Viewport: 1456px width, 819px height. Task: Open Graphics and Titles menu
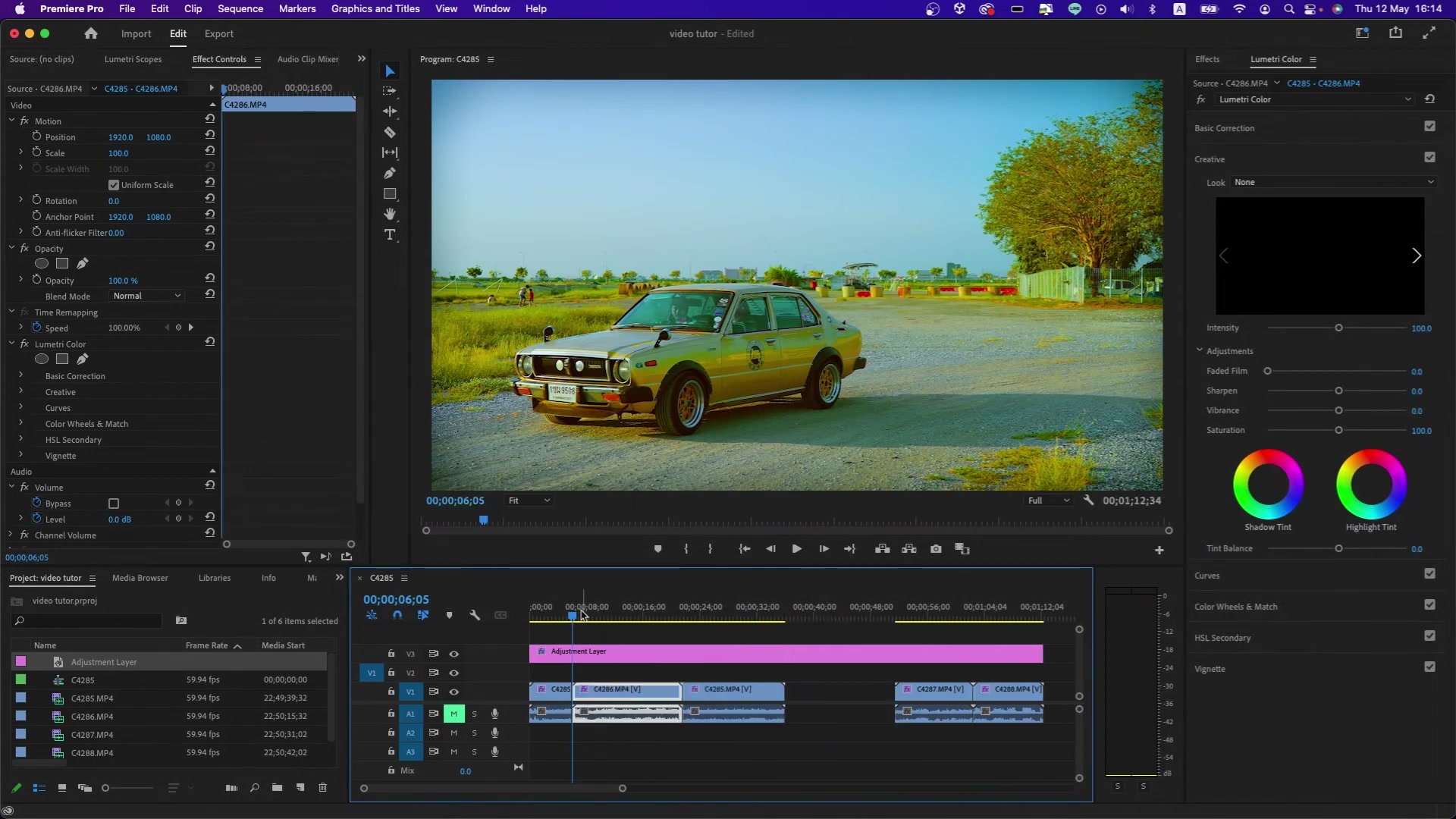point(375,8)
